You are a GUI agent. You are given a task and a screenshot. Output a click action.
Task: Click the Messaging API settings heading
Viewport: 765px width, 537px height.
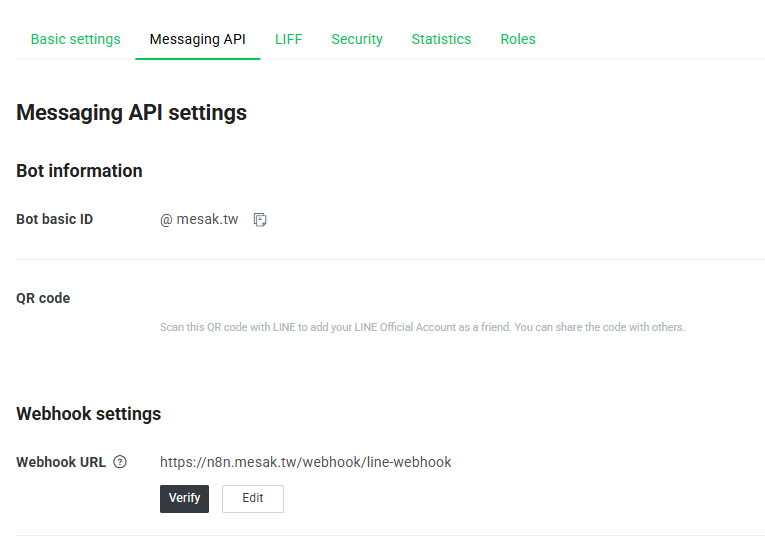[x=132, y=113]
